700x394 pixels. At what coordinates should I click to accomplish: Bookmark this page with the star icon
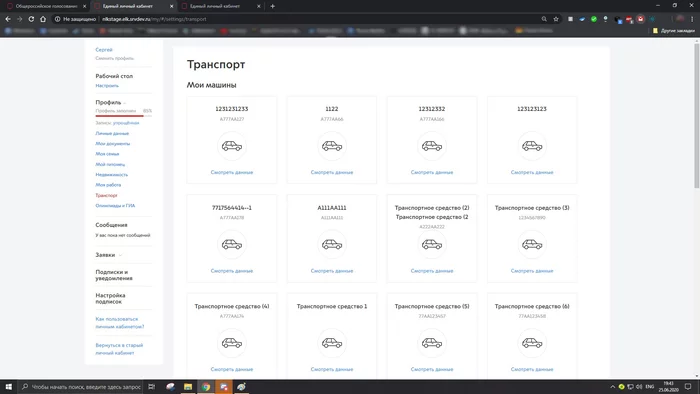click(556, 19)
